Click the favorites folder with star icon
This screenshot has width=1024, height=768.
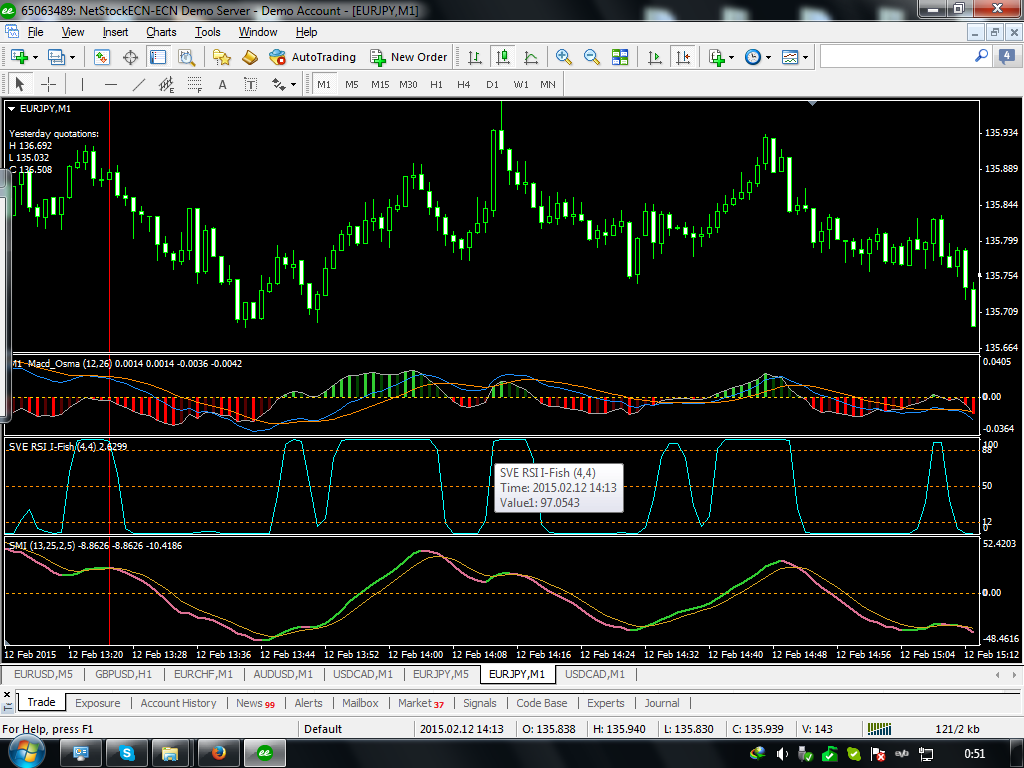[222, 57]
